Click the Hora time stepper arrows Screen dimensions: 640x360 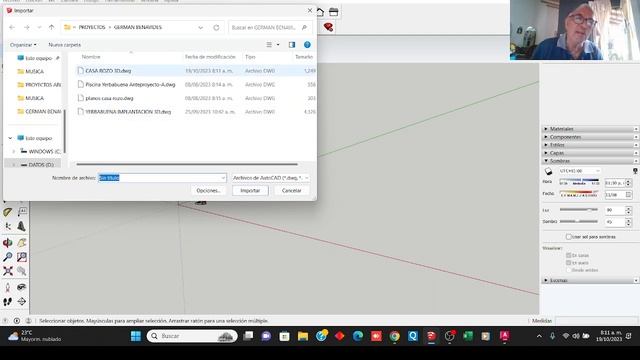[x=629, y=183]
